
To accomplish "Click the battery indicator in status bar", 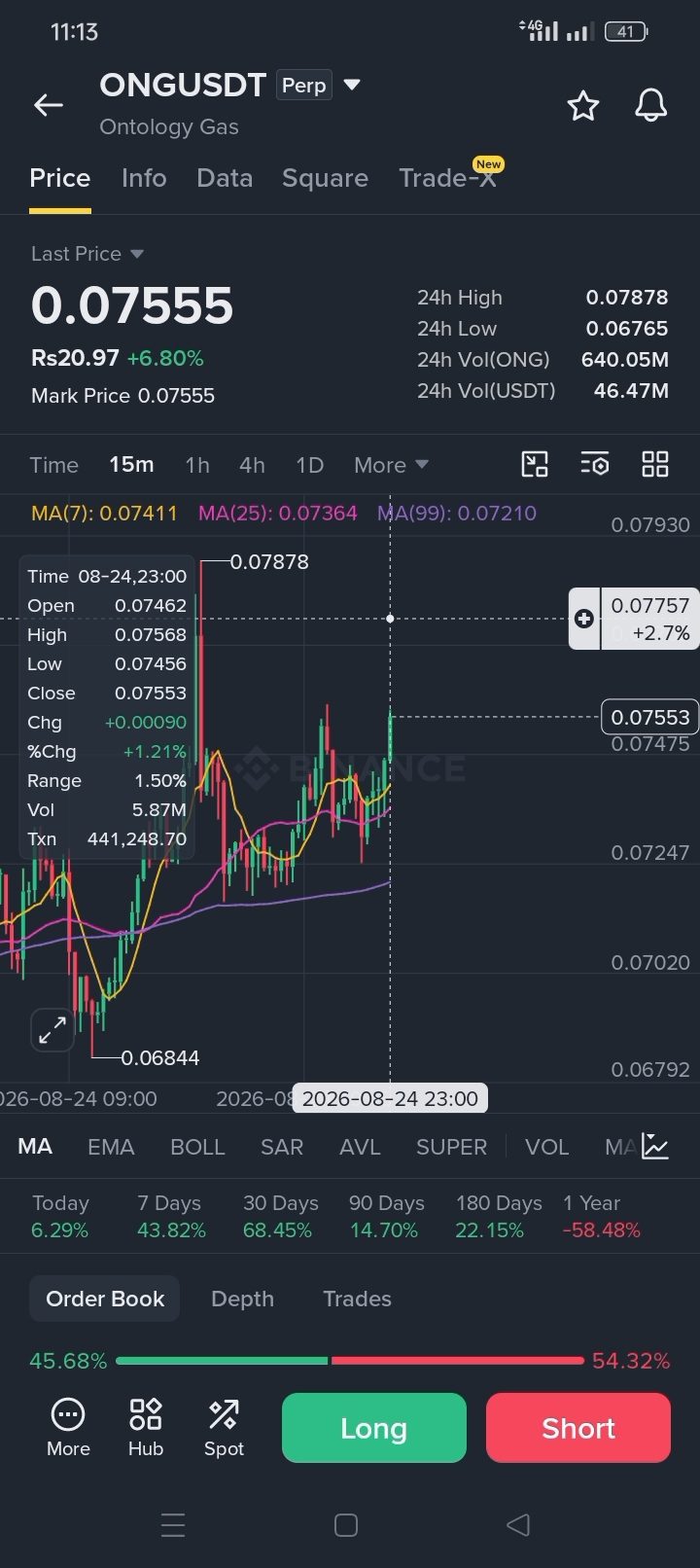I will [626, 32].
